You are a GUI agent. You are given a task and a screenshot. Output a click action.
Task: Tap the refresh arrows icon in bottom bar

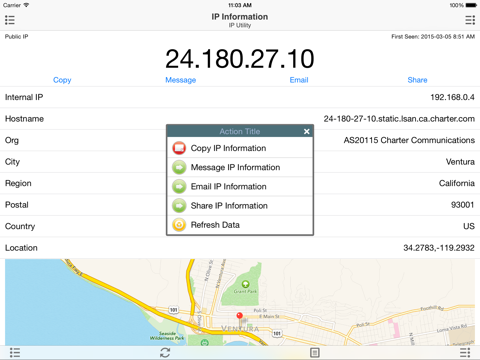(165, 352)
